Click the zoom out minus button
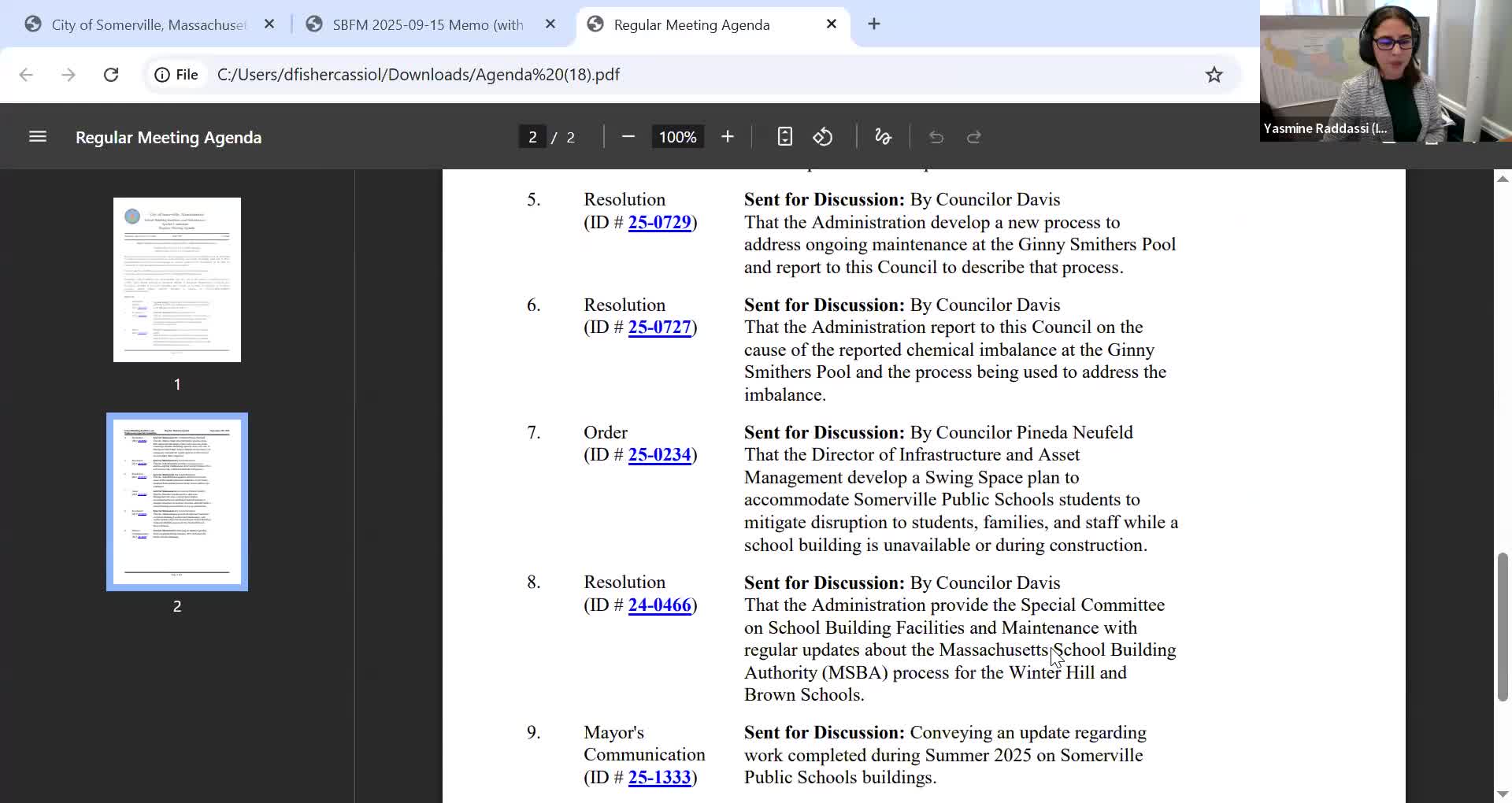Viewport: 1512px width, 803px height. [628, 137]
